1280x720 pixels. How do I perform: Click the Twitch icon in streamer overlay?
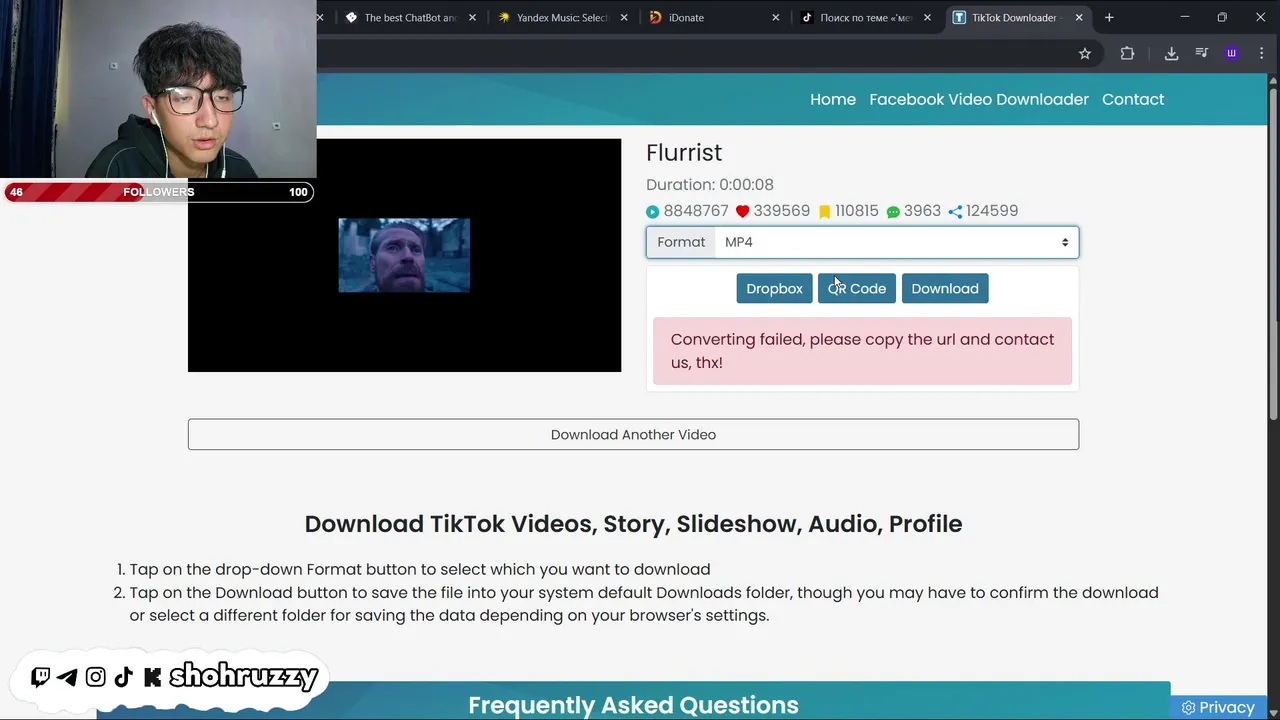(41, 677)
